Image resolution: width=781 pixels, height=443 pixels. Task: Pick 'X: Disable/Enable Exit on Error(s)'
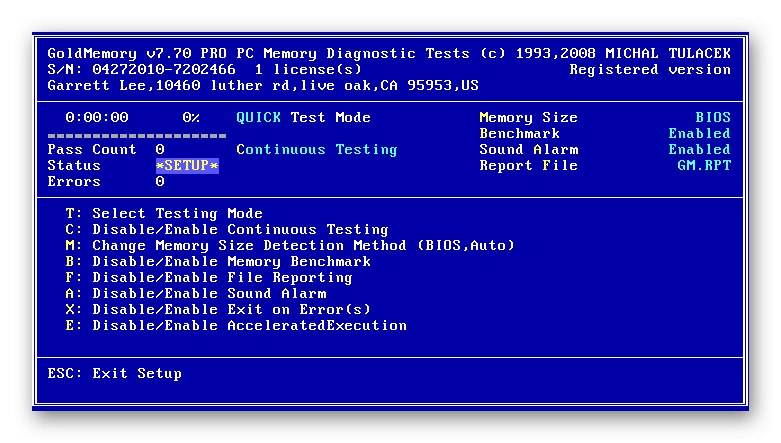coord(218,309)
